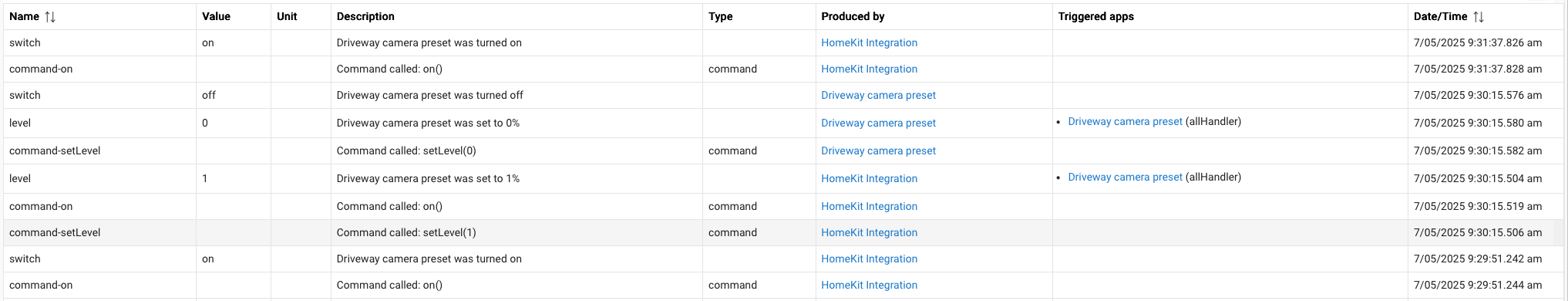This screenshot has width=1568, height=301.
Task: Open HomeKit Integration link for 9:31:37.828 command-on
Action: pos(869,69)
